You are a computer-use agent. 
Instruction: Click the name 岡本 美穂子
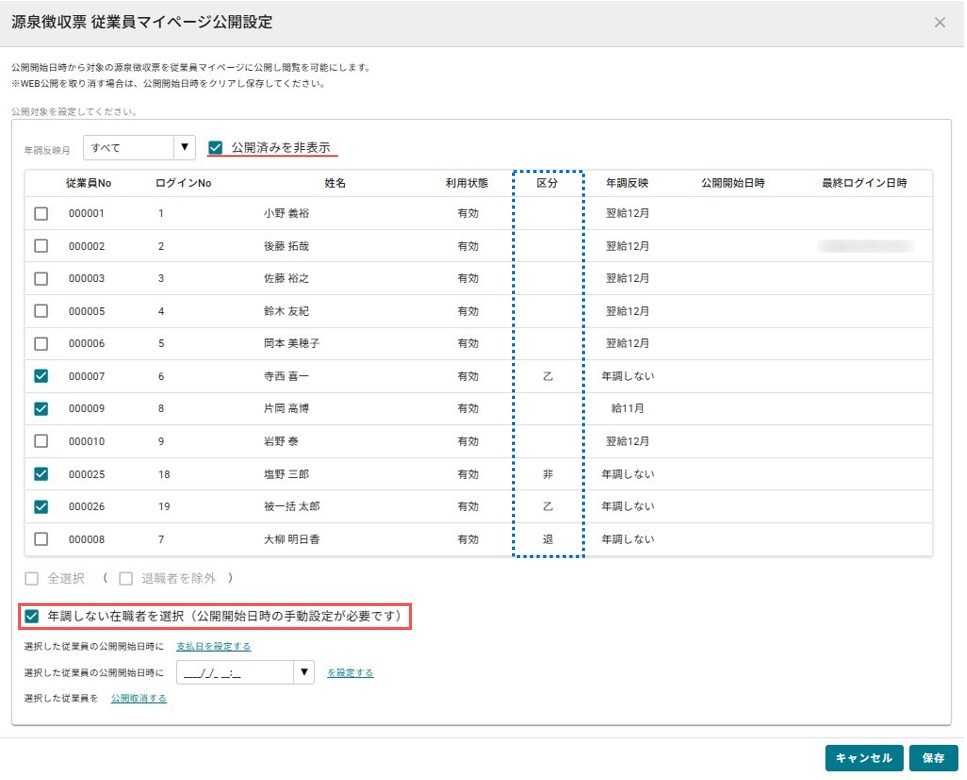tap(292, 343)
